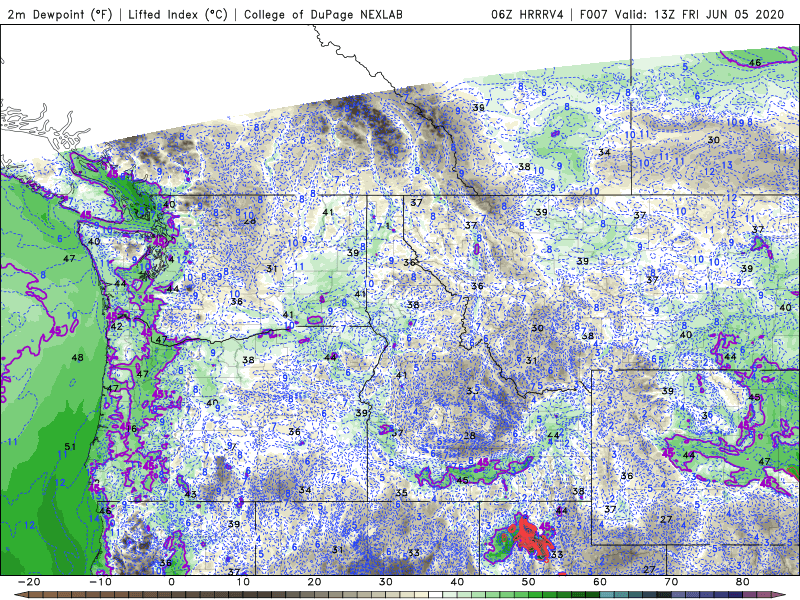800x600 pixels.
Task: Click the 'Lifted Index (°C)' title text
Action: click(178, 14)
